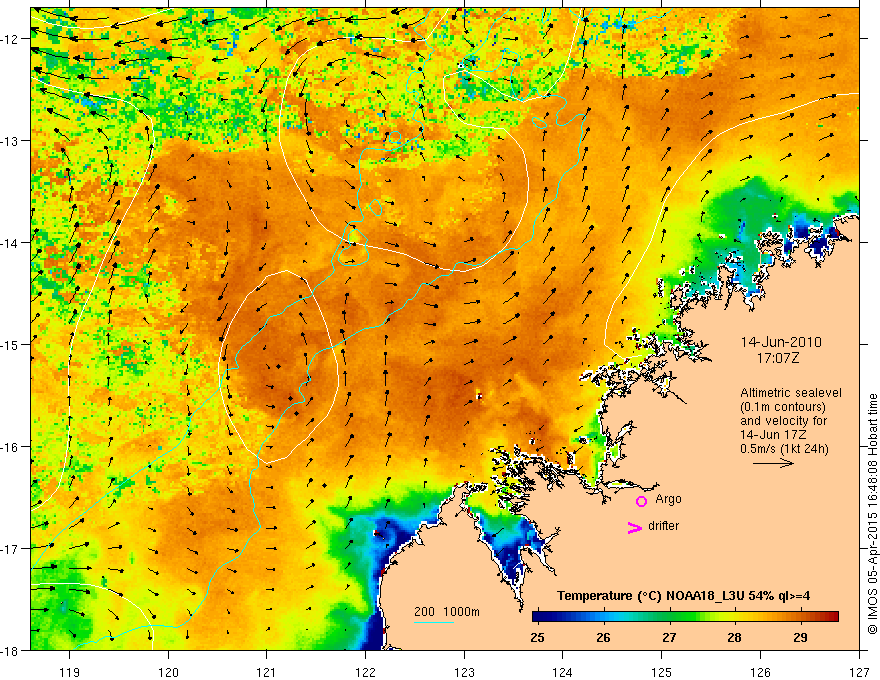Image resolution: width=880 pixels, height=680 pixels.
Task: Click the latitude axis label '-14'
Action: pyautogui.click(x=10, y=243)
